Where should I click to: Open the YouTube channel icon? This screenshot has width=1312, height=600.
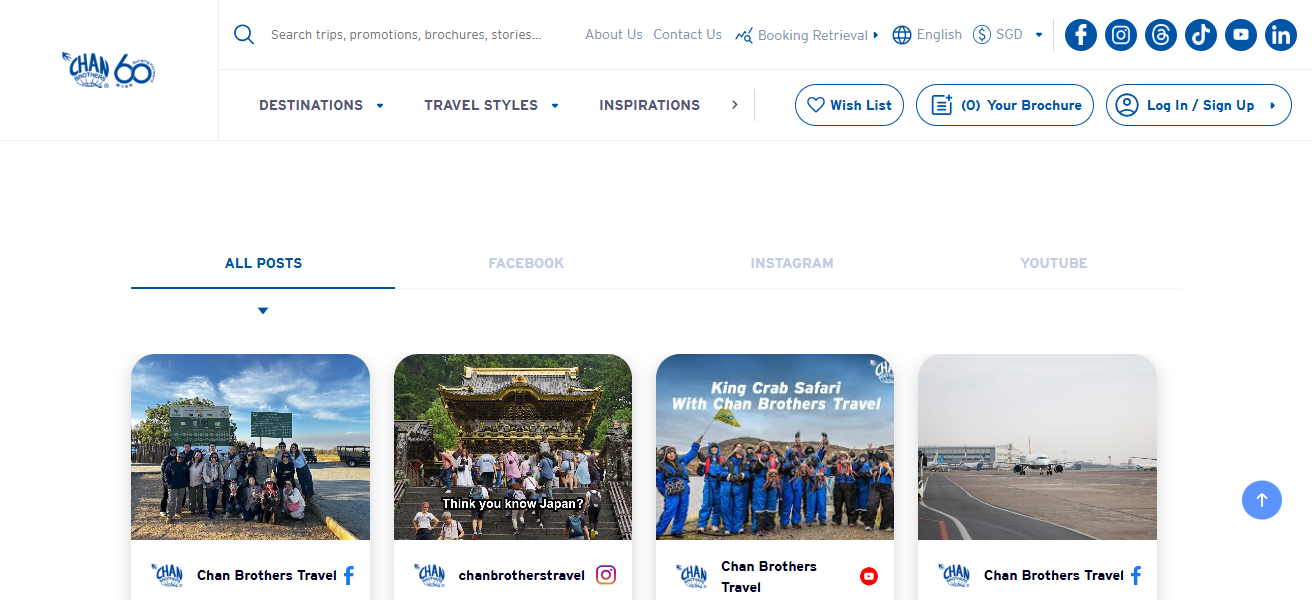click(x=1240, y=34)
